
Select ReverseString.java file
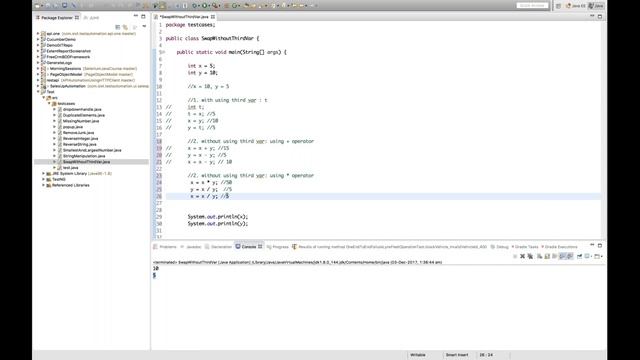pyautogui.click(x=79, y=144)
